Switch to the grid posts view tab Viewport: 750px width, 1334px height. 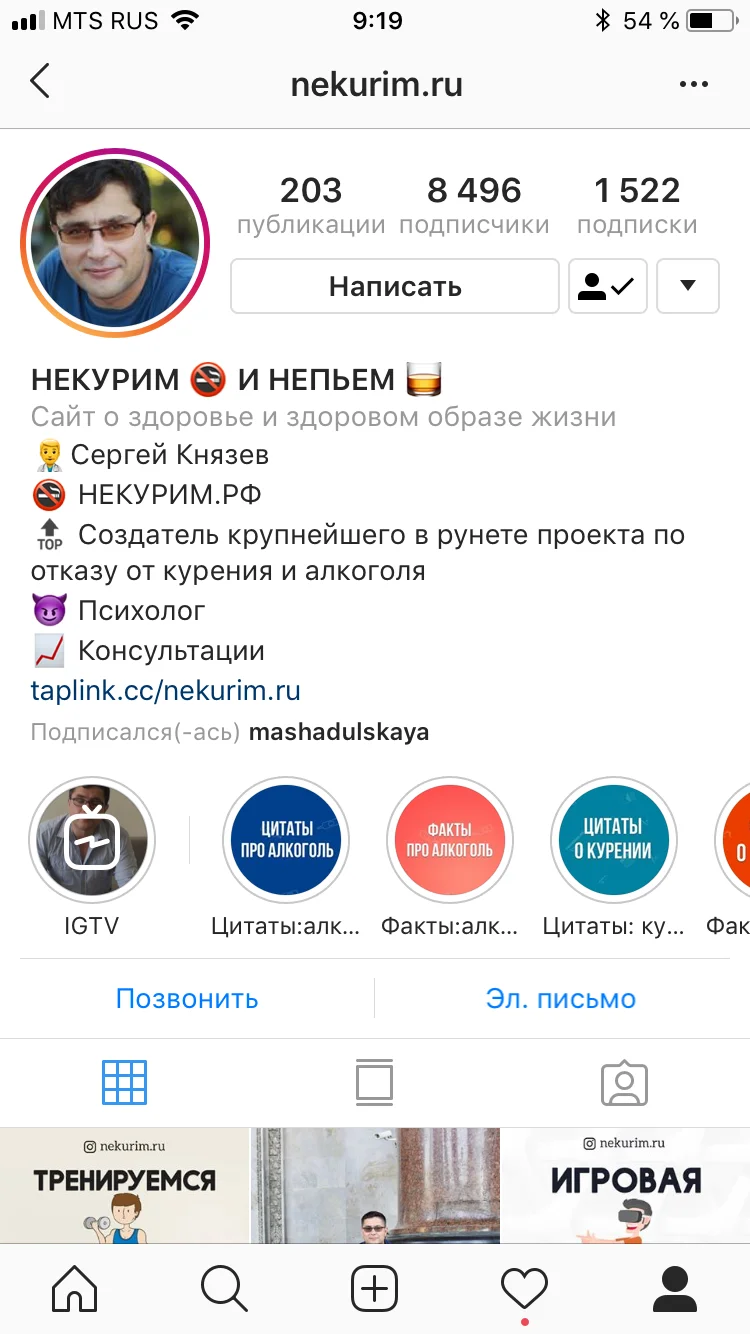(x=125, y=1082)
